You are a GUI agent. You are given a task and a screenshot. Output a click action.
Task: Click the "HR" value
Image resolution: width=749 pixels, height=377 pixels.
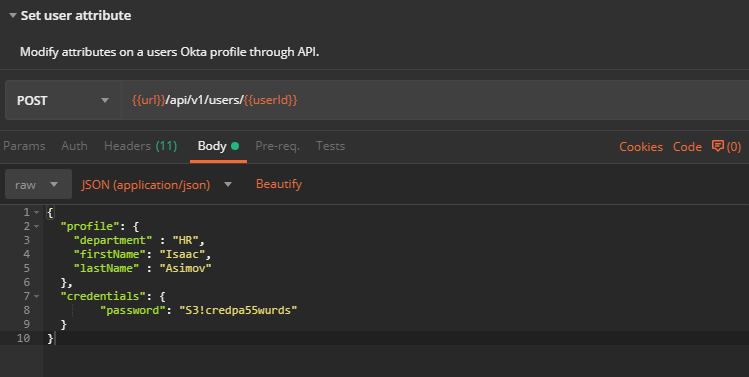(x=185, y=240)
